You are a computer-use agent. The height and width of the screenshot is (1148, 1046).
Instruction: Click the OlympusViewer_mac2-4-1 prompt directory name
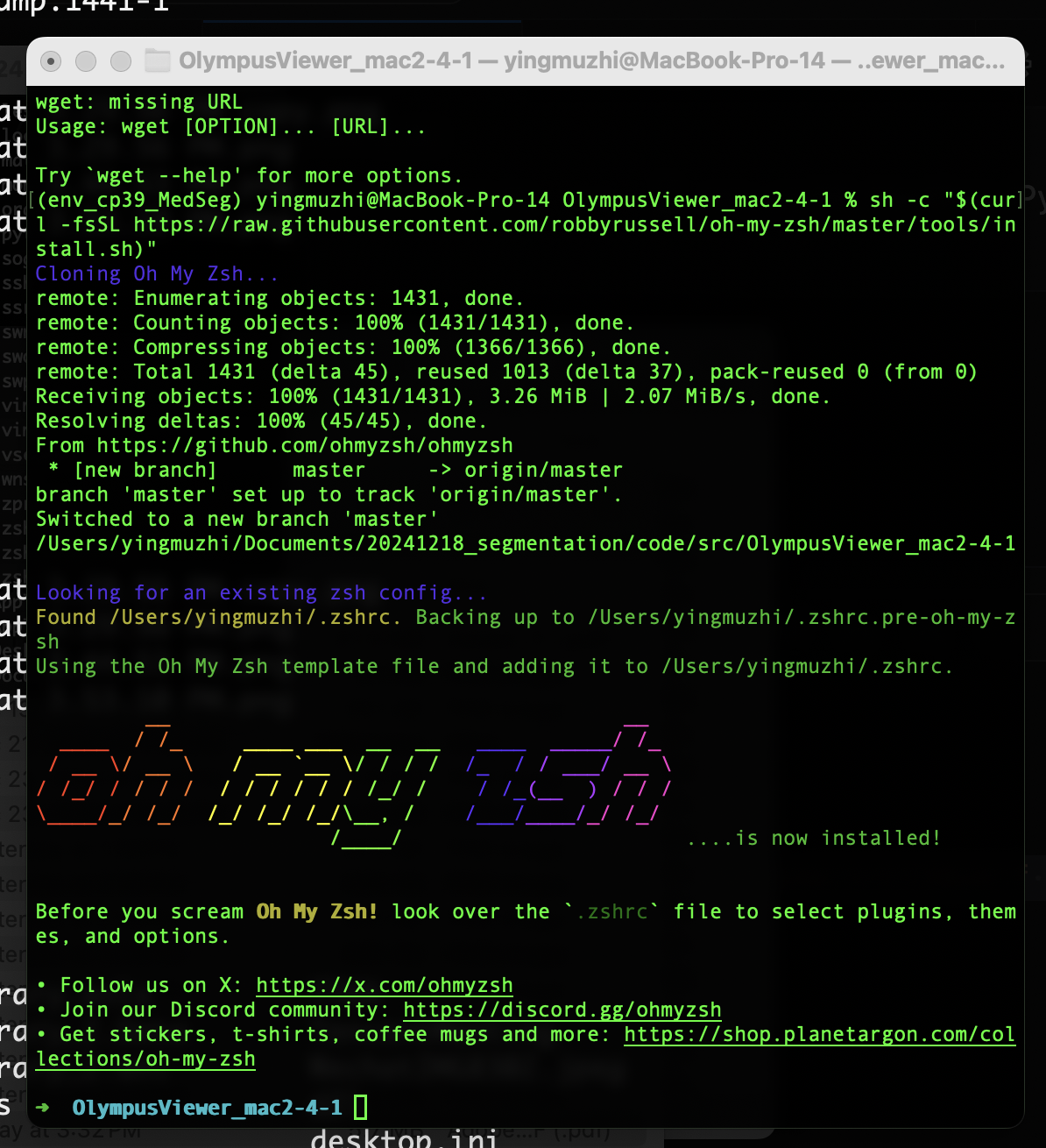click(207, 1108)
